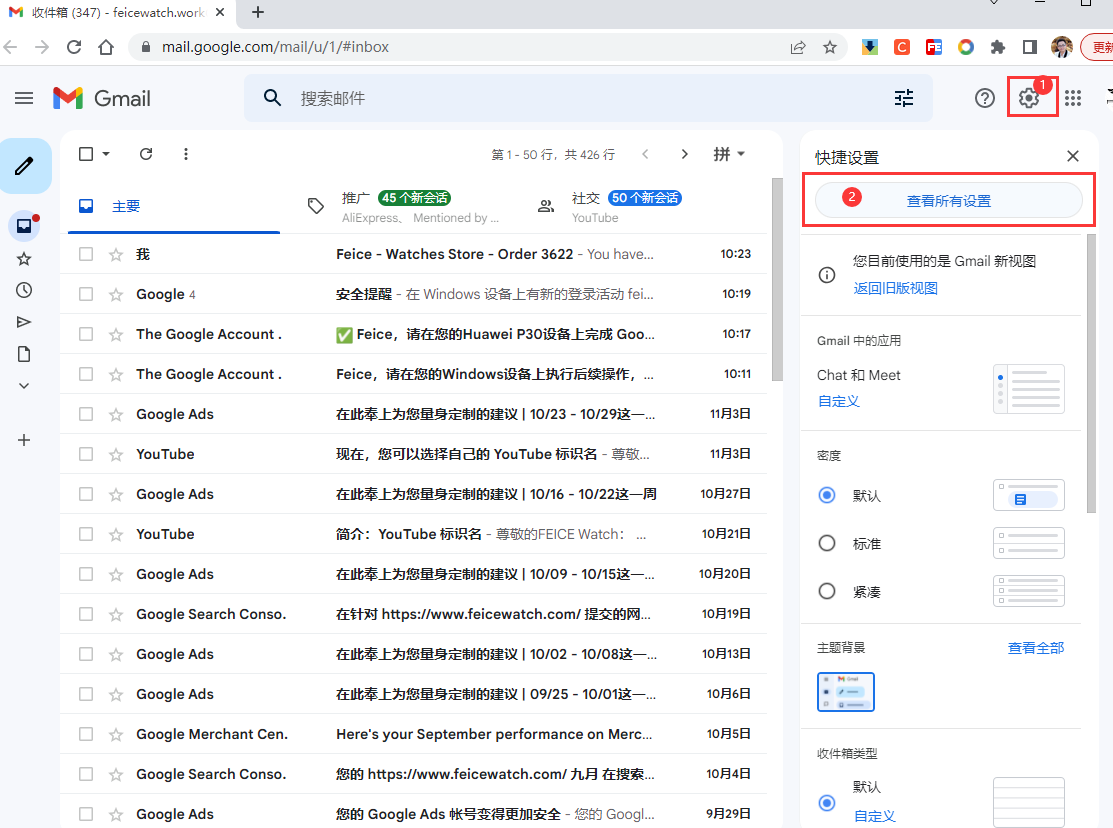
Task: Open the Huawei P30 Google Account email
Action: (413, 334)
